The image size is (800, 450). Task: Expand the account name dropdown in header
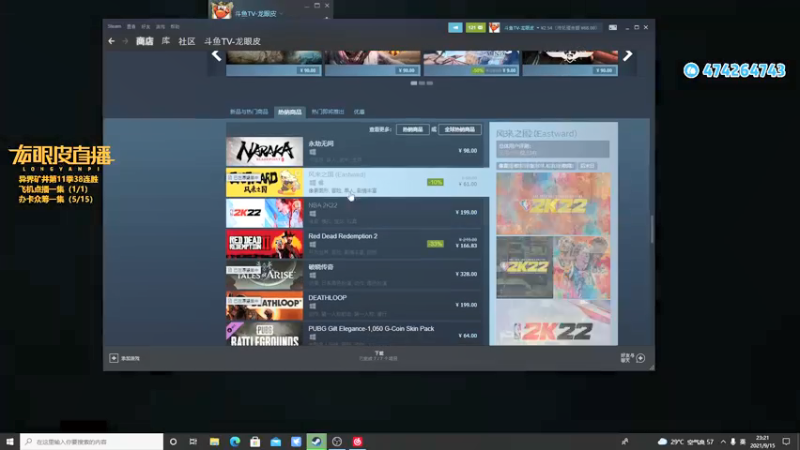tap(520, 28)
